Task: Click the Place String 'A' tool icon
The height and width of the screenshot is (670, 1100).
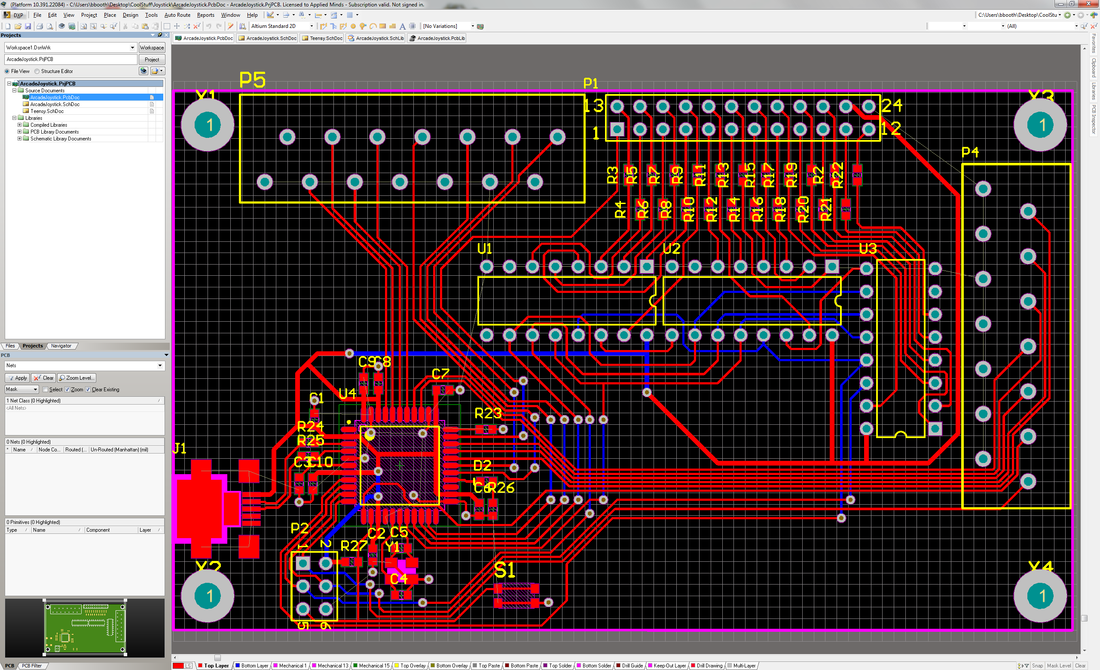Action: [x=403, y=26]
